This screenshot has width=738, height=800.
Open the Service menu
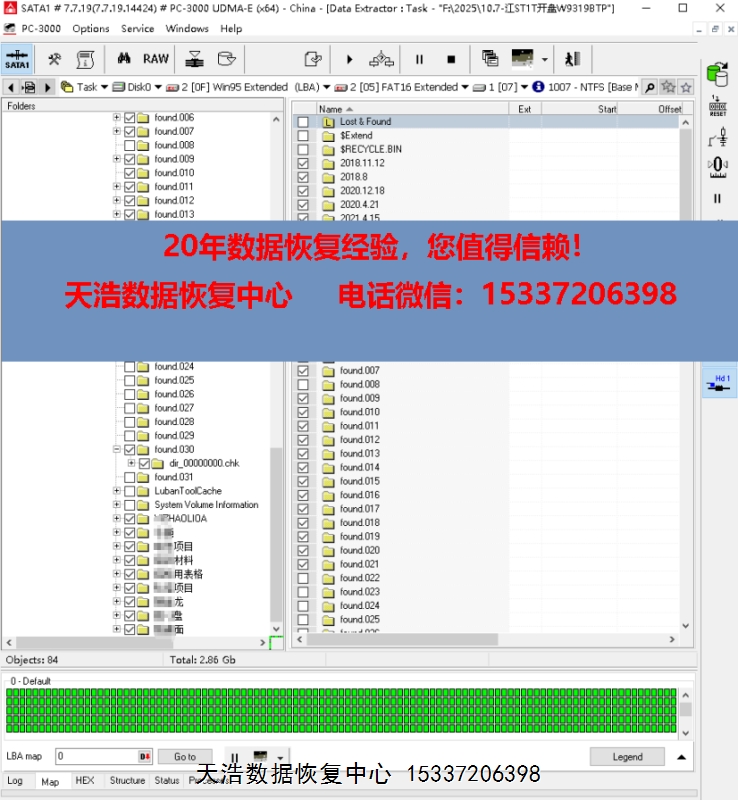137,28
